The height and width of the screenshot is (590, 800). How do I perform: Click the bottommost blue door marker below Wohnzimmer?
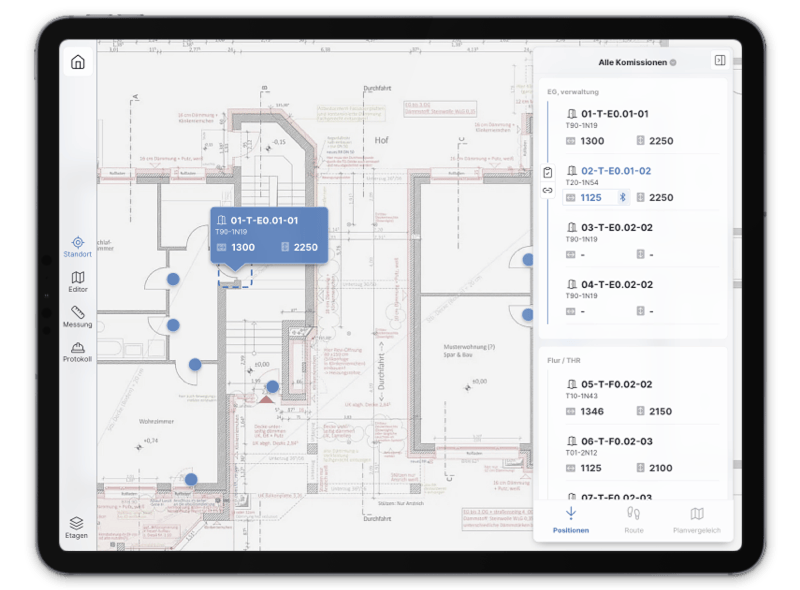(191, 479)
